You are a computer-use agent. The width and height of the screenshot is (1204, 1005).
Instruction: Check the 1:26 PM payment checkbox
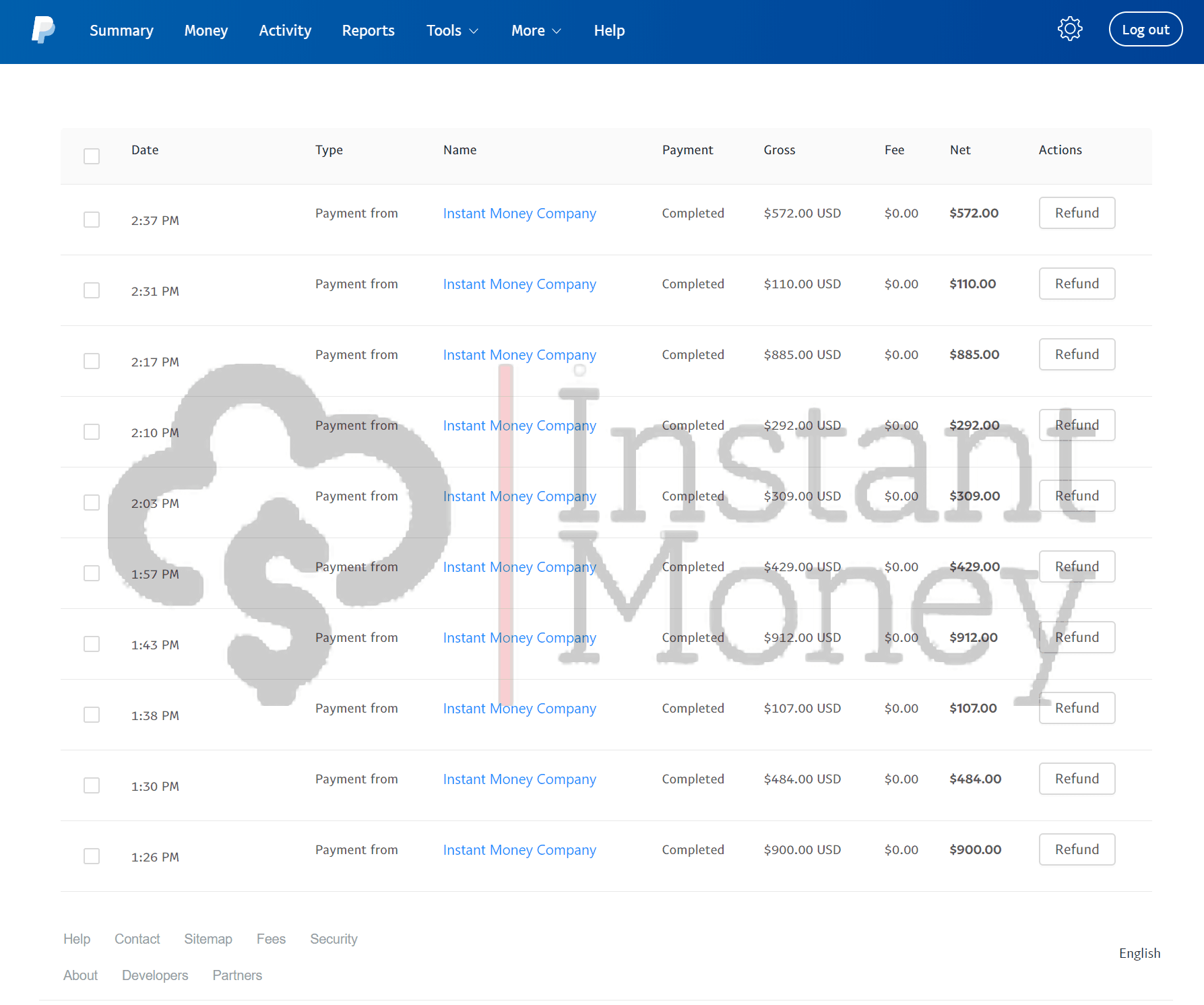[x=92, y=856]
